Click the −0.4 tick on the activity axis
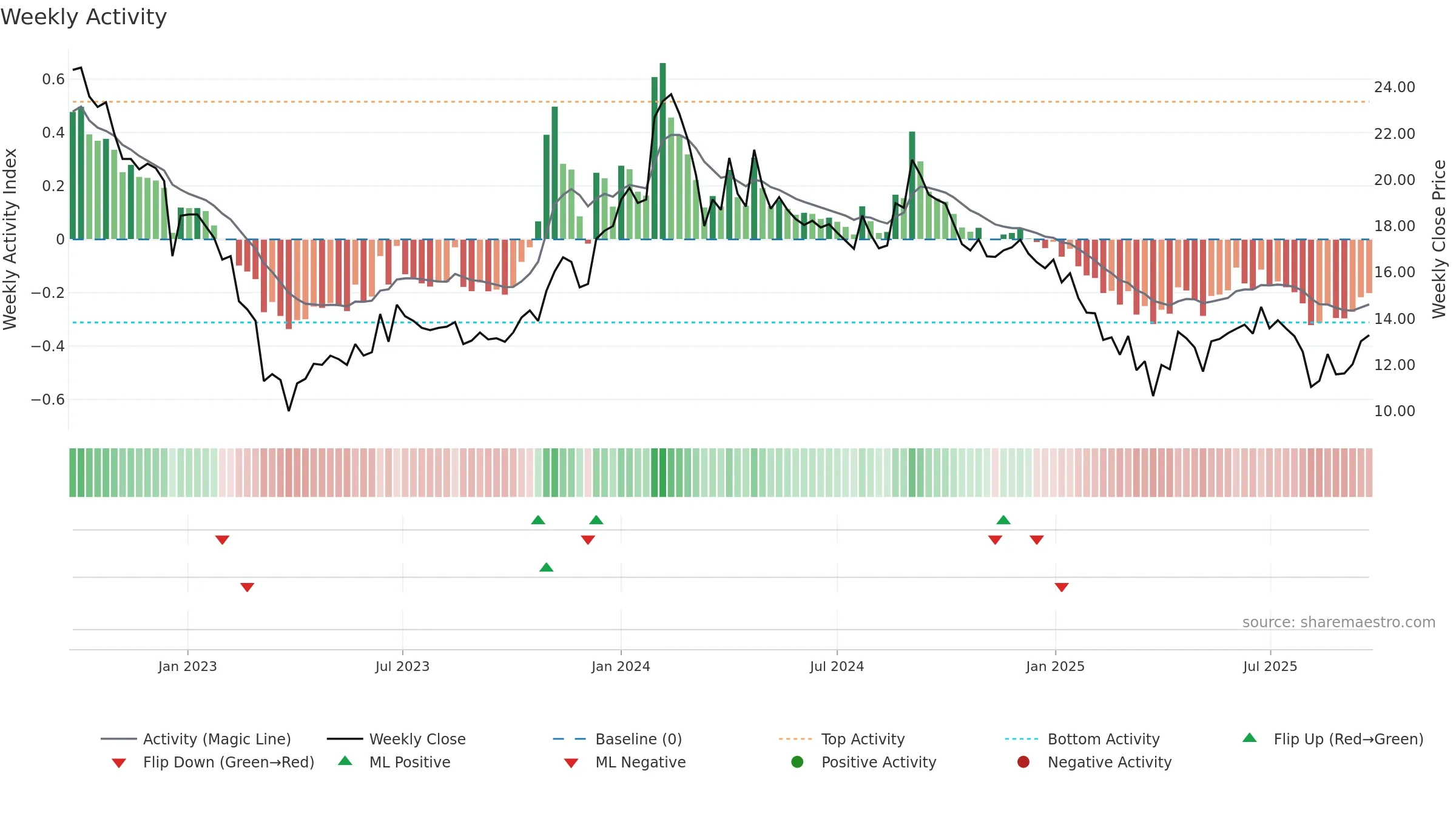Screen dimensions: 1456x819 point(48,346)
